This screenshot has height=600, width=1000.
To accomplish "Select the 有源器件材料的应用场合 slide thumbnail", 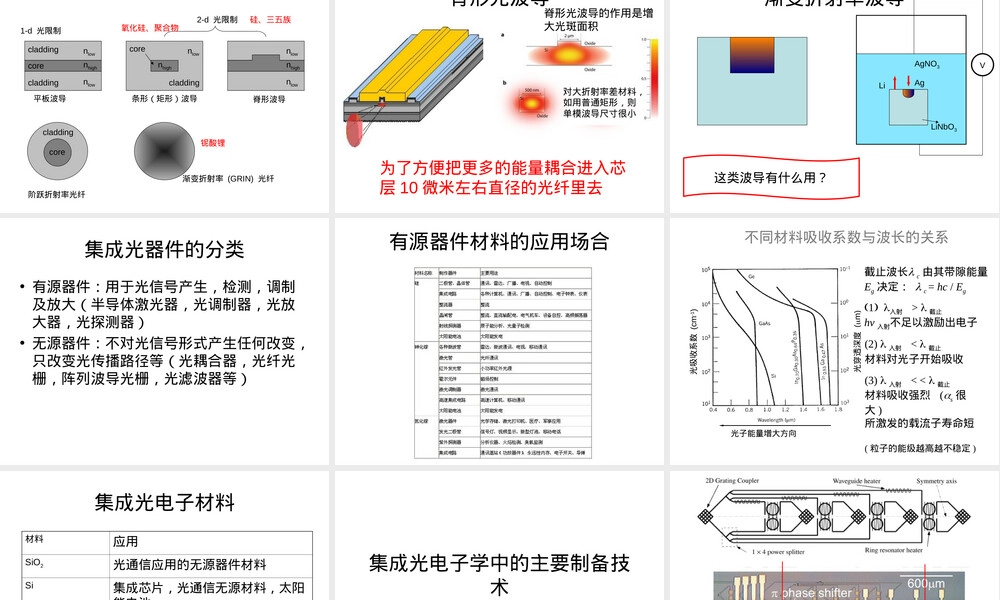I will (499, 341).
